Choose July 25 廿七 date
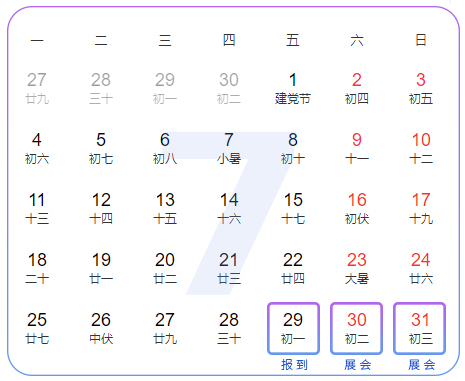465x381 pixels. (x=37, y=329)
